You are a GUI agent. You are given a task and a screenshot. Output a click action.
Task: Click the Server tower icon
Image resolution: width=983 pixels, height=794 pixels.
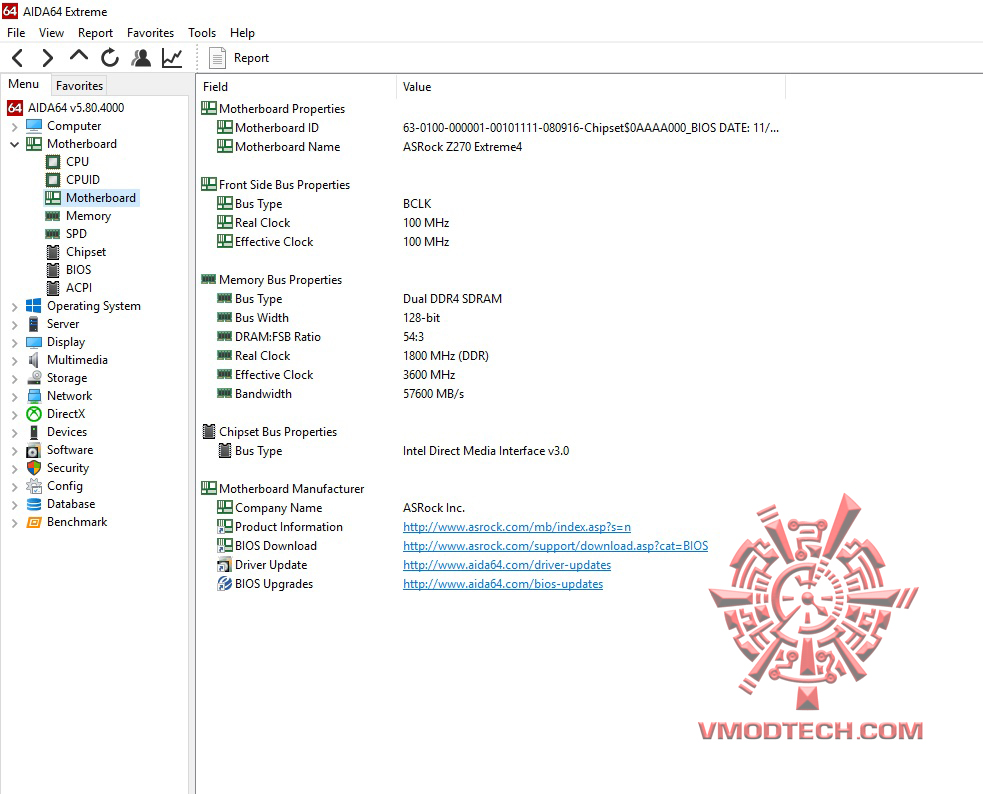[x=34, y=324]
